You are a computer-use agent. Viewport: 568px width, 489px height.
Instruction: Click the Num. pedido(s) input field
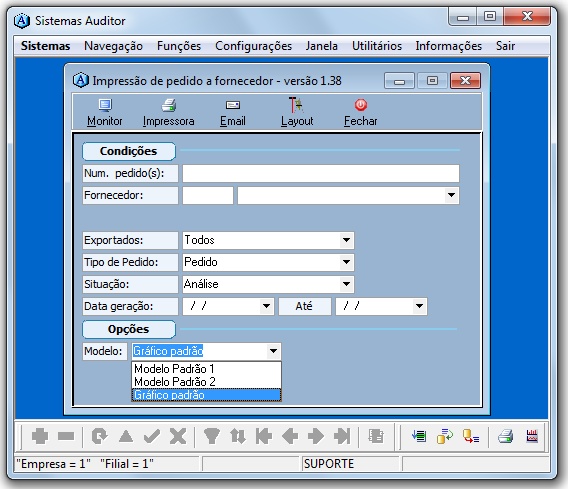321,173
